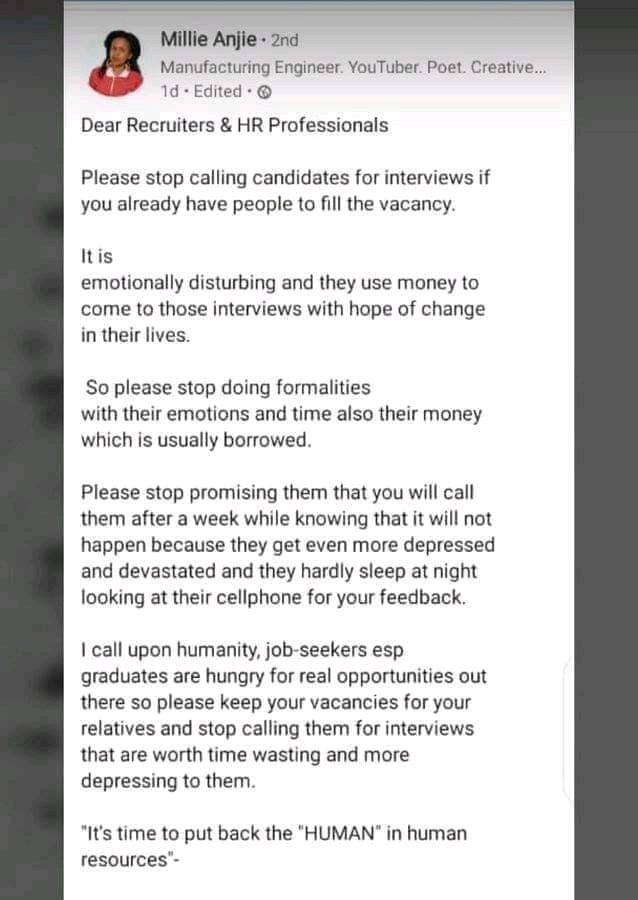Click the quoted "HUMAN" in human resources line
The image size is (638, 900).
(274, 833)
